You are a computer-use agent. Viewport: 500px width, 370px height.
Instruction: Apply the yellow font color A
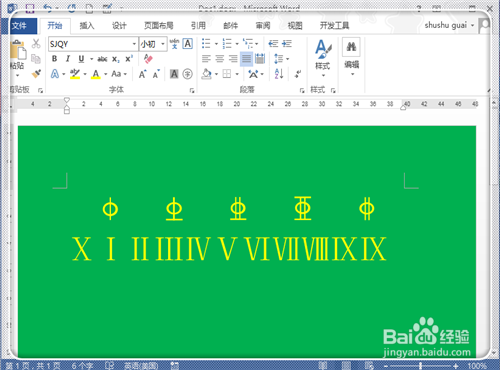coord(96,74)
